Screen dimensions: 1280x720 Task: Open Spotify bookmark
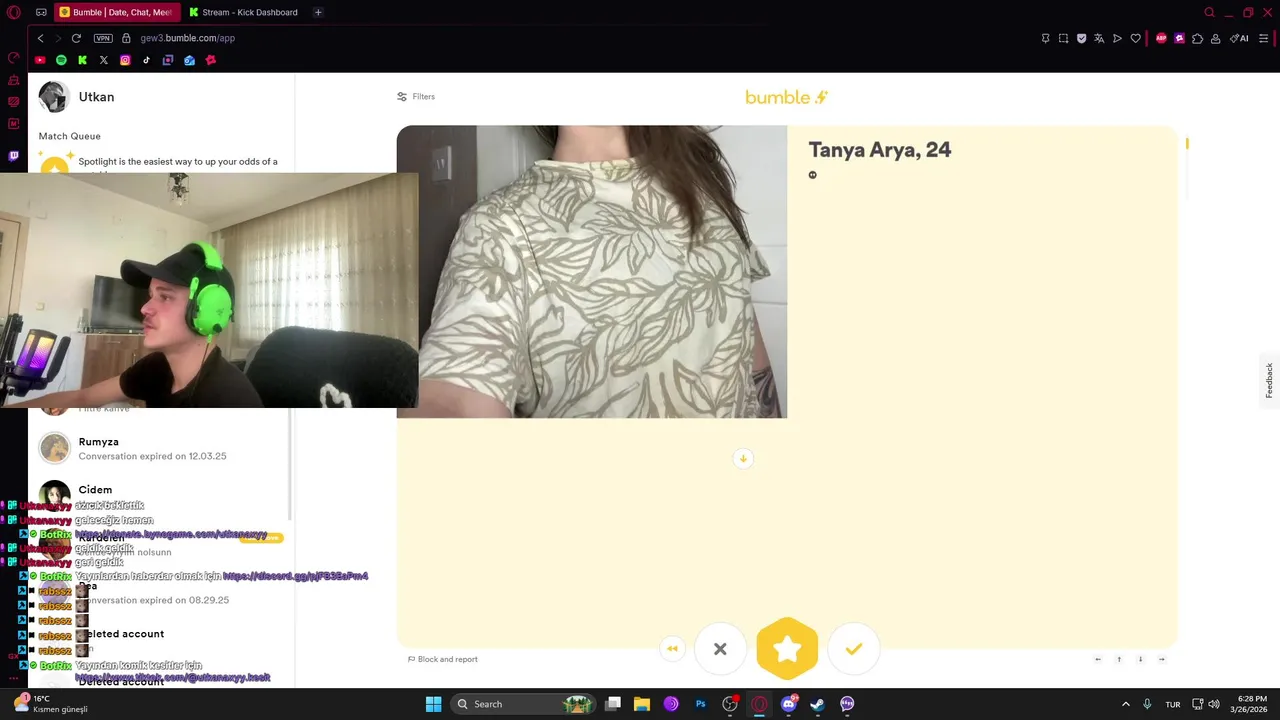[61, 60]
